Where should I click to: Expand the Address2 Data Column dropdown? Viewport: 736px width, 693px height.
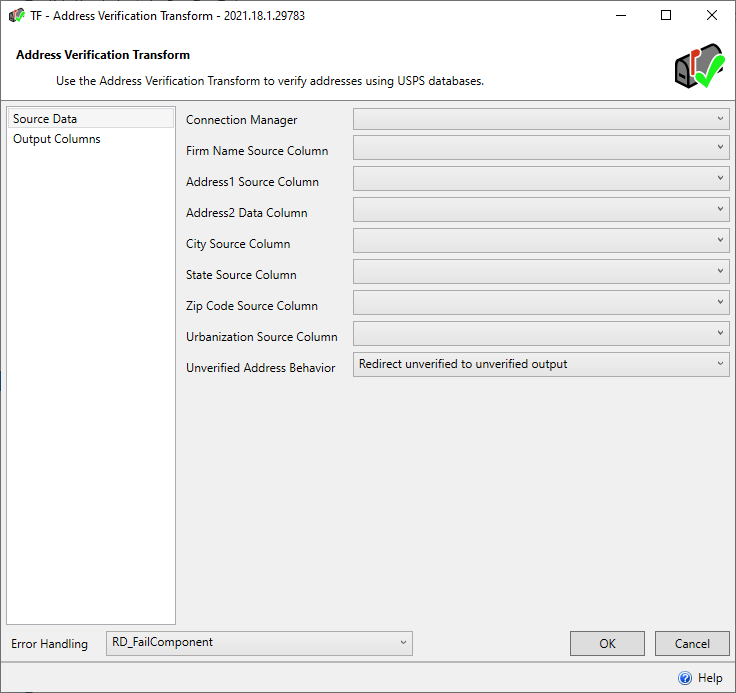pos(541,209)
